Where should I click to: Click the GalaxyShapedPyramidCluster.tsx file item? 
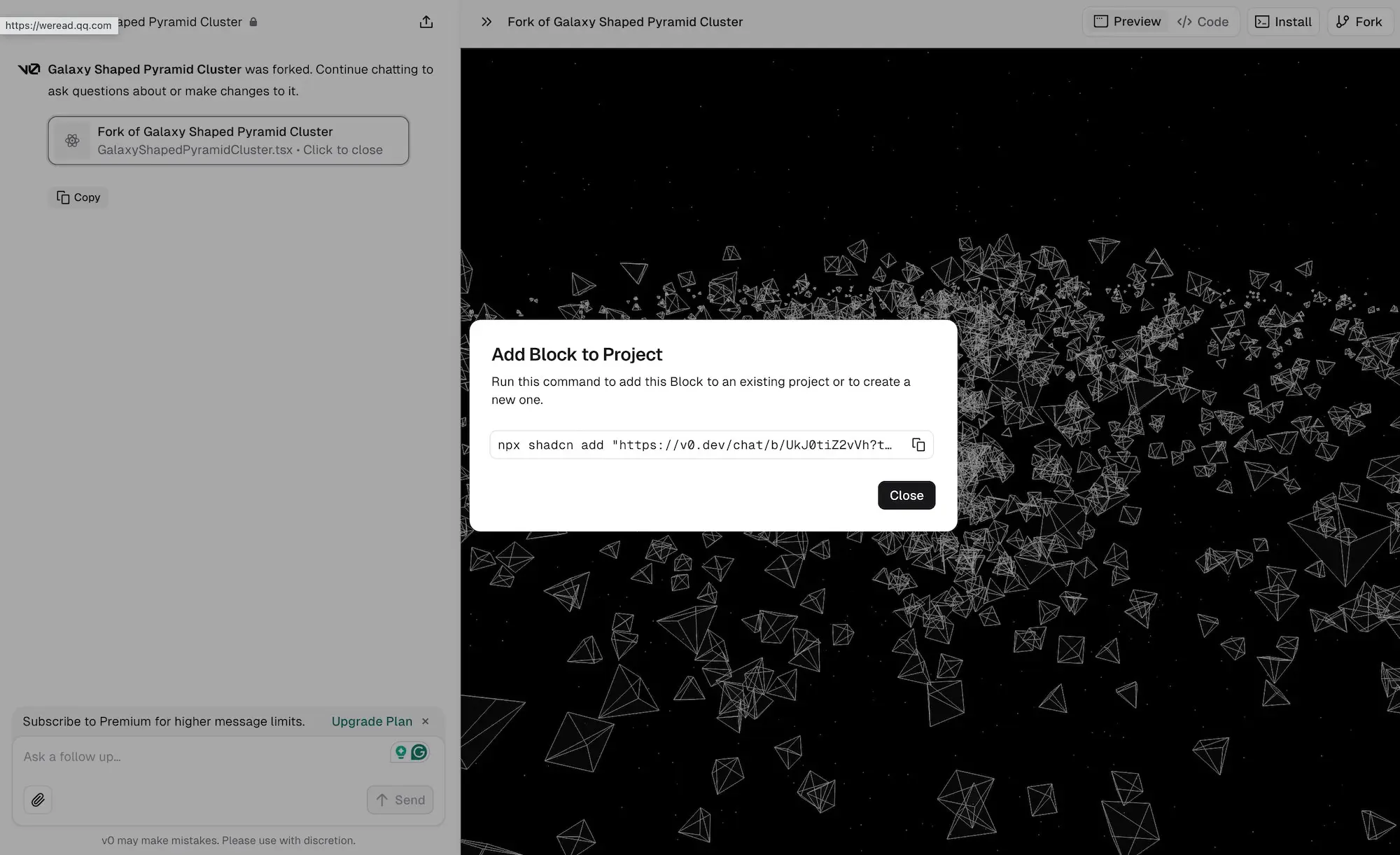tap(228, 140)
